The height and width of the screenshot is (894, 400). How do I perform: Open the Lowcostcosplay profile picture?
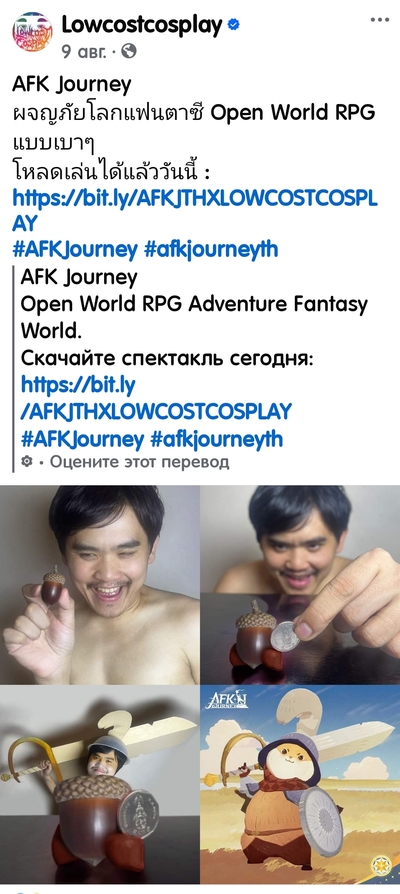click(x=32, y=32)
